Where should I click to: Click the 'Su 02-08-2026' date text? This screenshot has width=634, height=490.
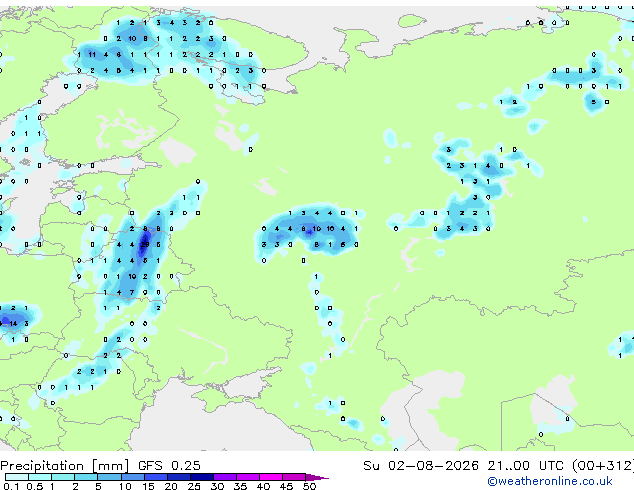tap(421, 466)
